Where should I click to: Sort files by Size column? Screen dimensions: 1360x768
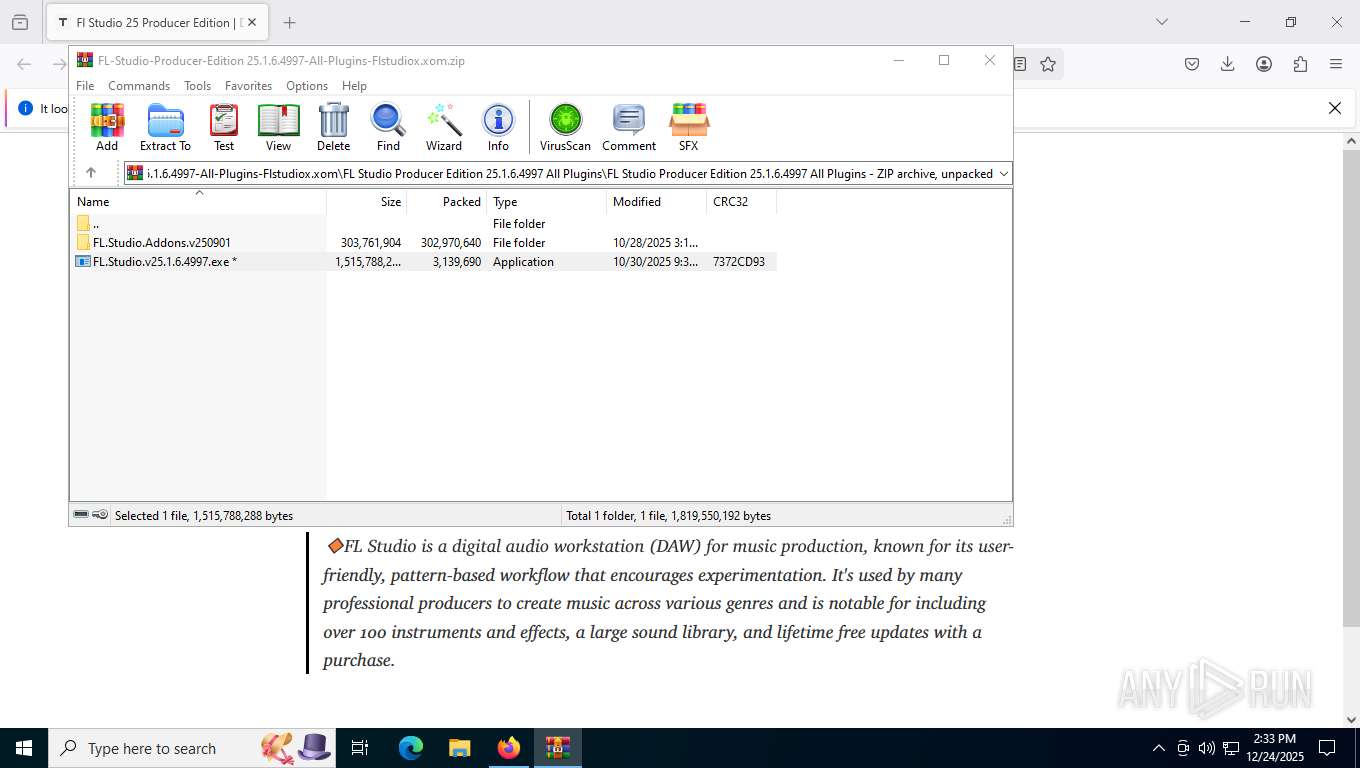click(x=367, y=201)
